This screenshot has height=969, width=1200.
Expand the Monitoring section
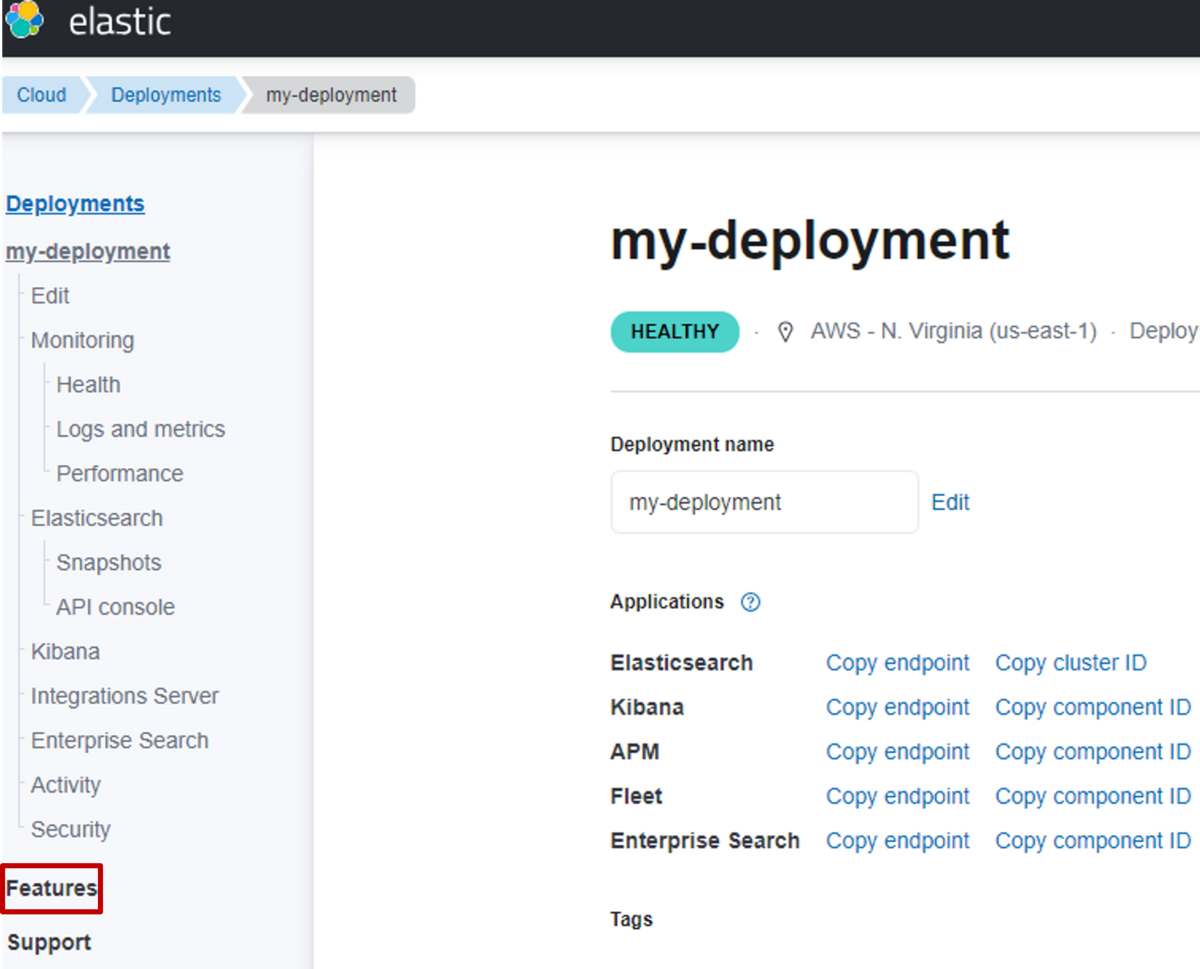coord(82,340)
